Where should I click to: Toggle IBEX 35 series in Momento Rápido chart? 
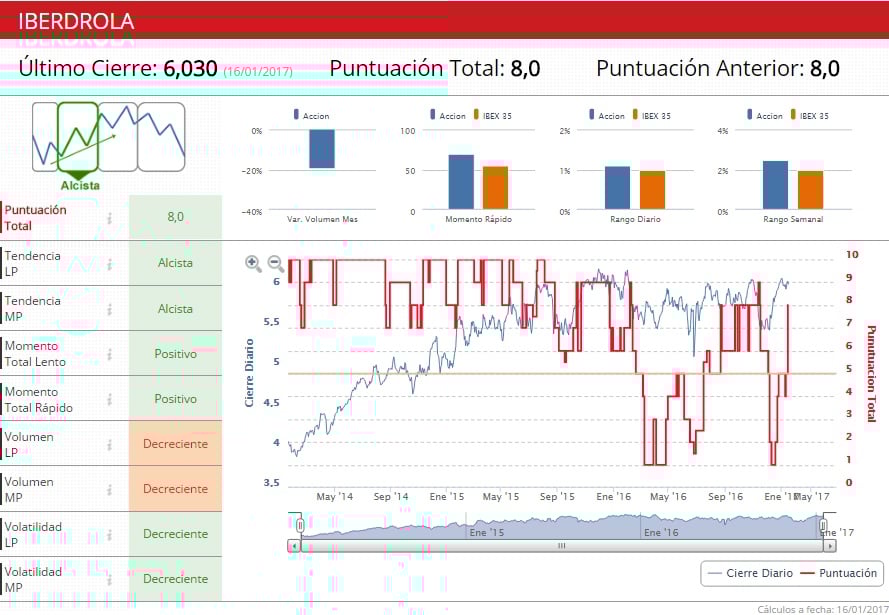(x=493, y=115)
